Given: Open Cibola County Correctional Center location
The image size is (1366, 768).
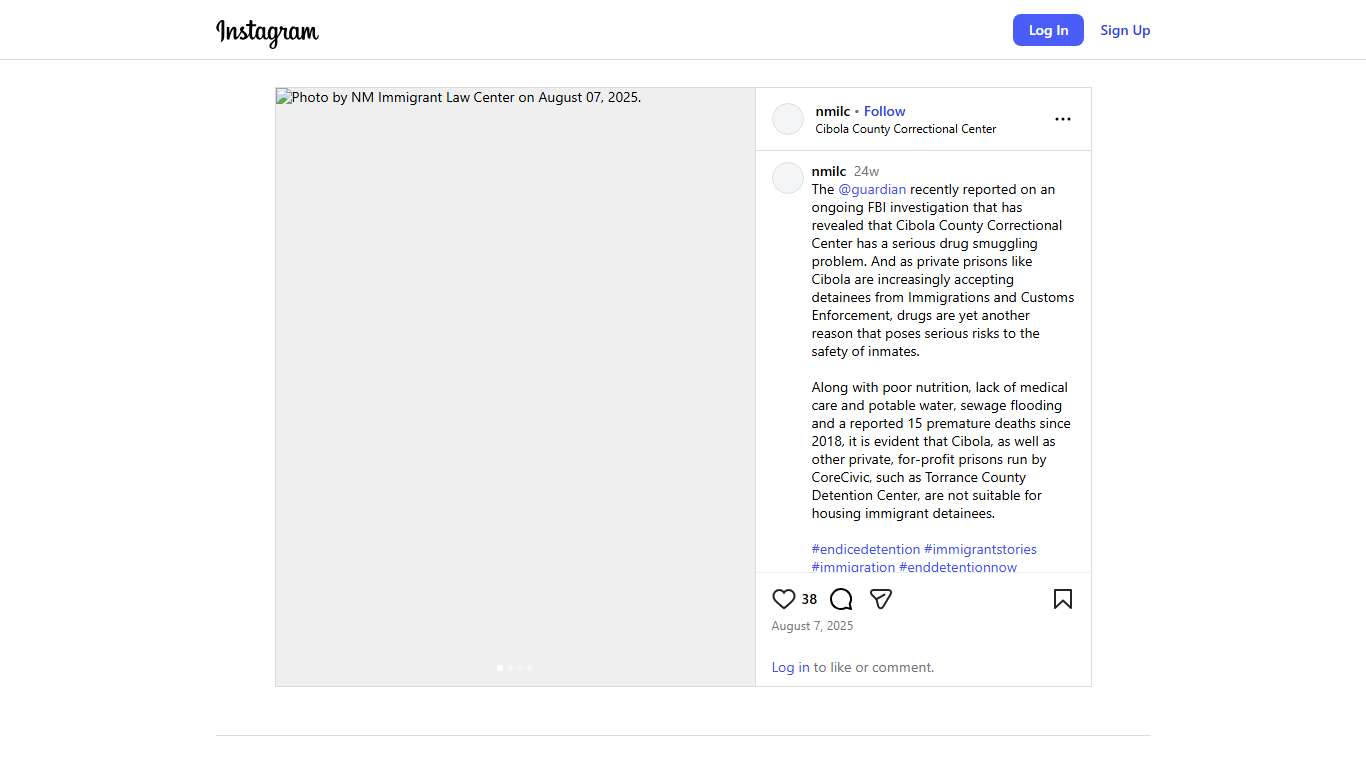Looking at the screenshot, I should [905, 129].
